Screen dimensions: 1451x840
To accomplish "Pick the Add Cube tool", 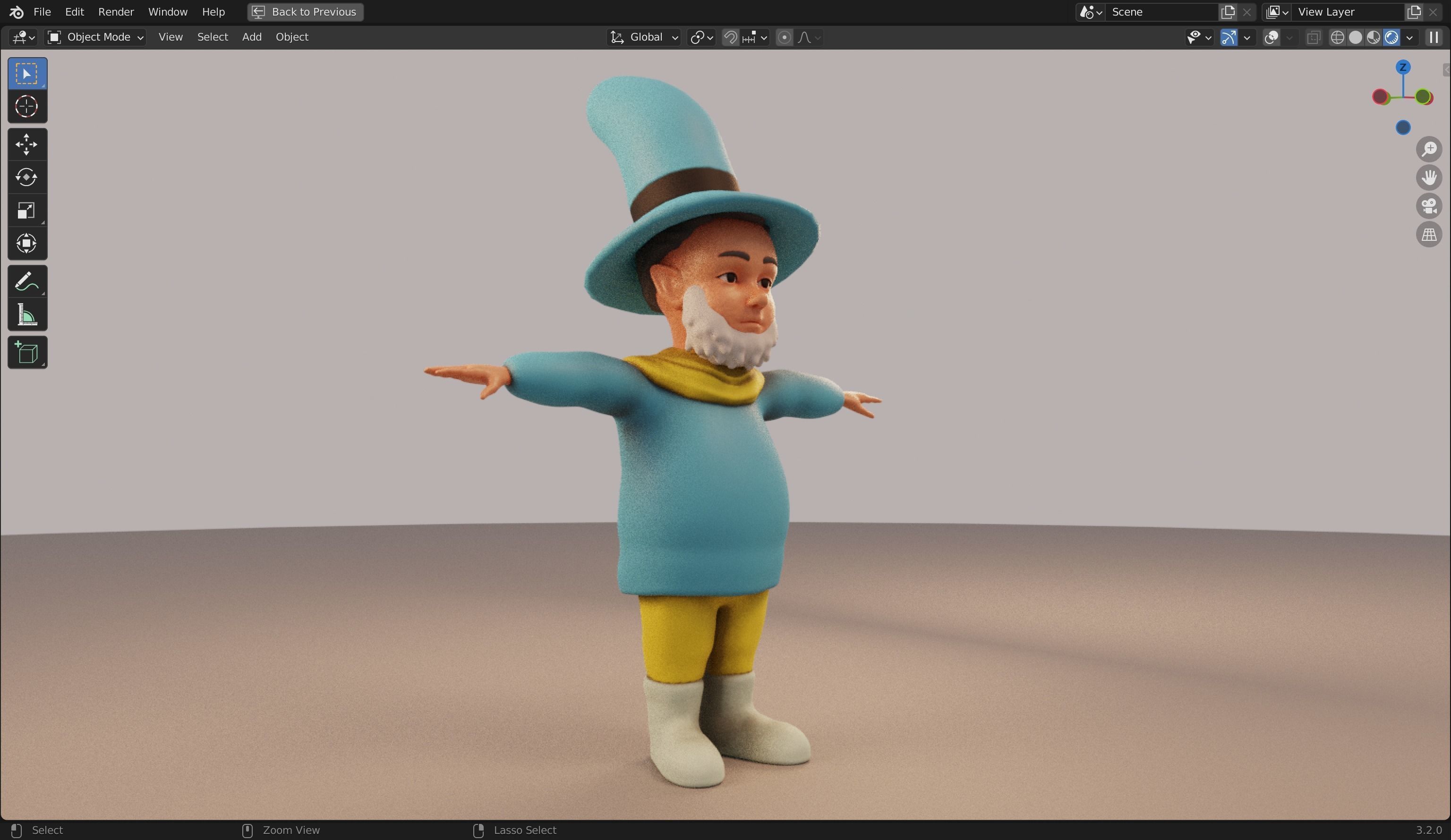I will point(26,352).
